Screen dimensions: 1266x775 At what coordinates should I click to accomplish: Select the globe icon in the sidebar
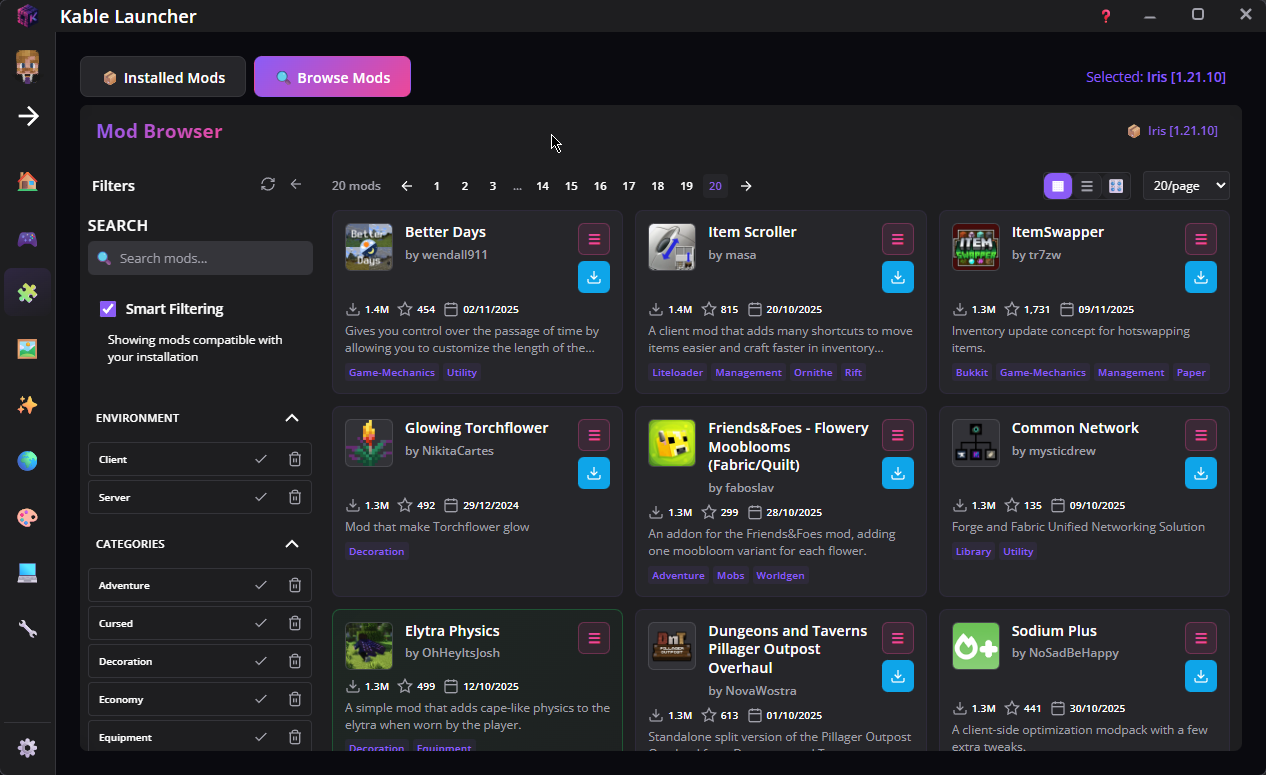click(x=27, y=461)
